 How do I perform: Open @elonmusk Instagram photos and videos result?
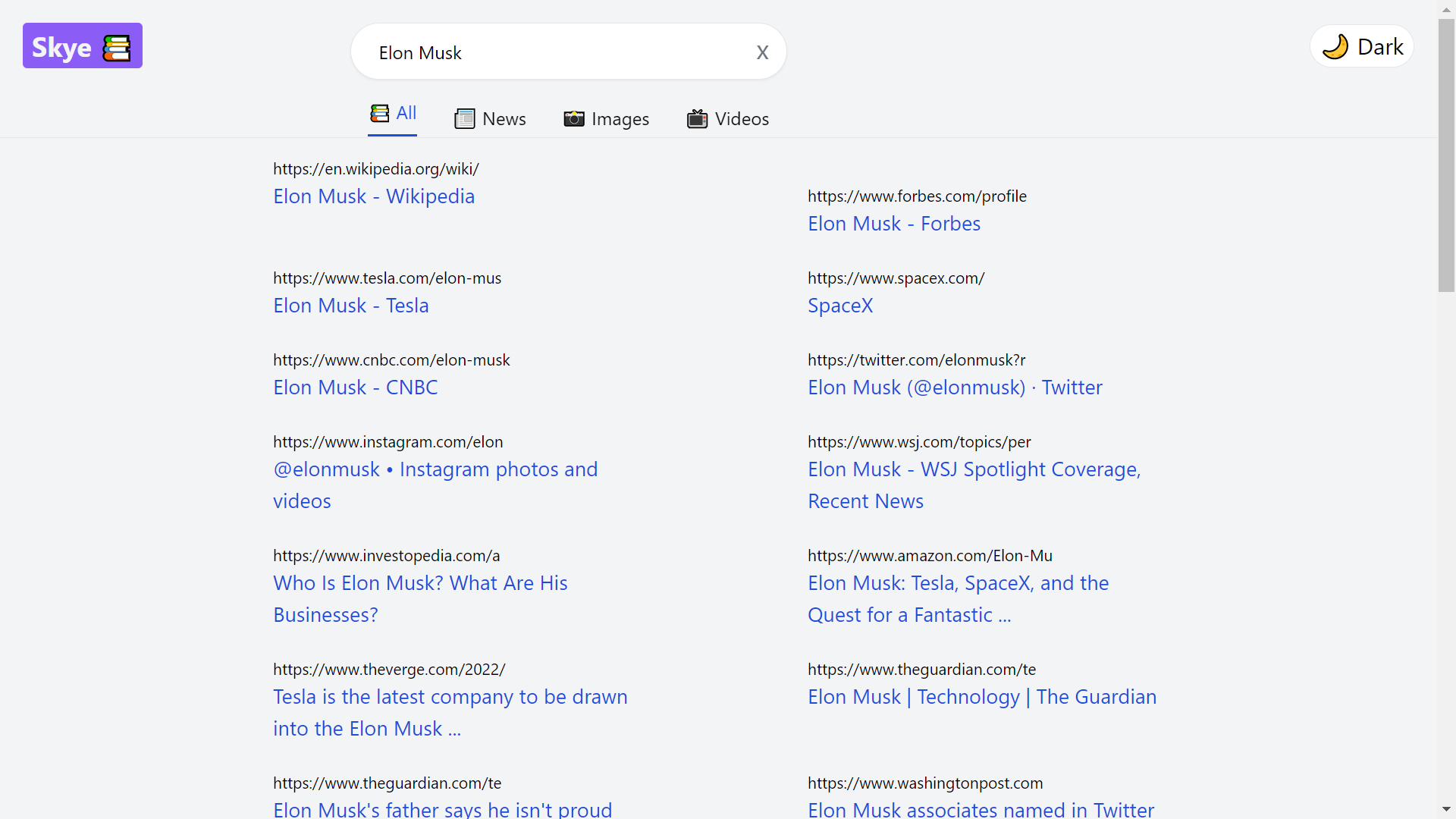coord(435,485)
